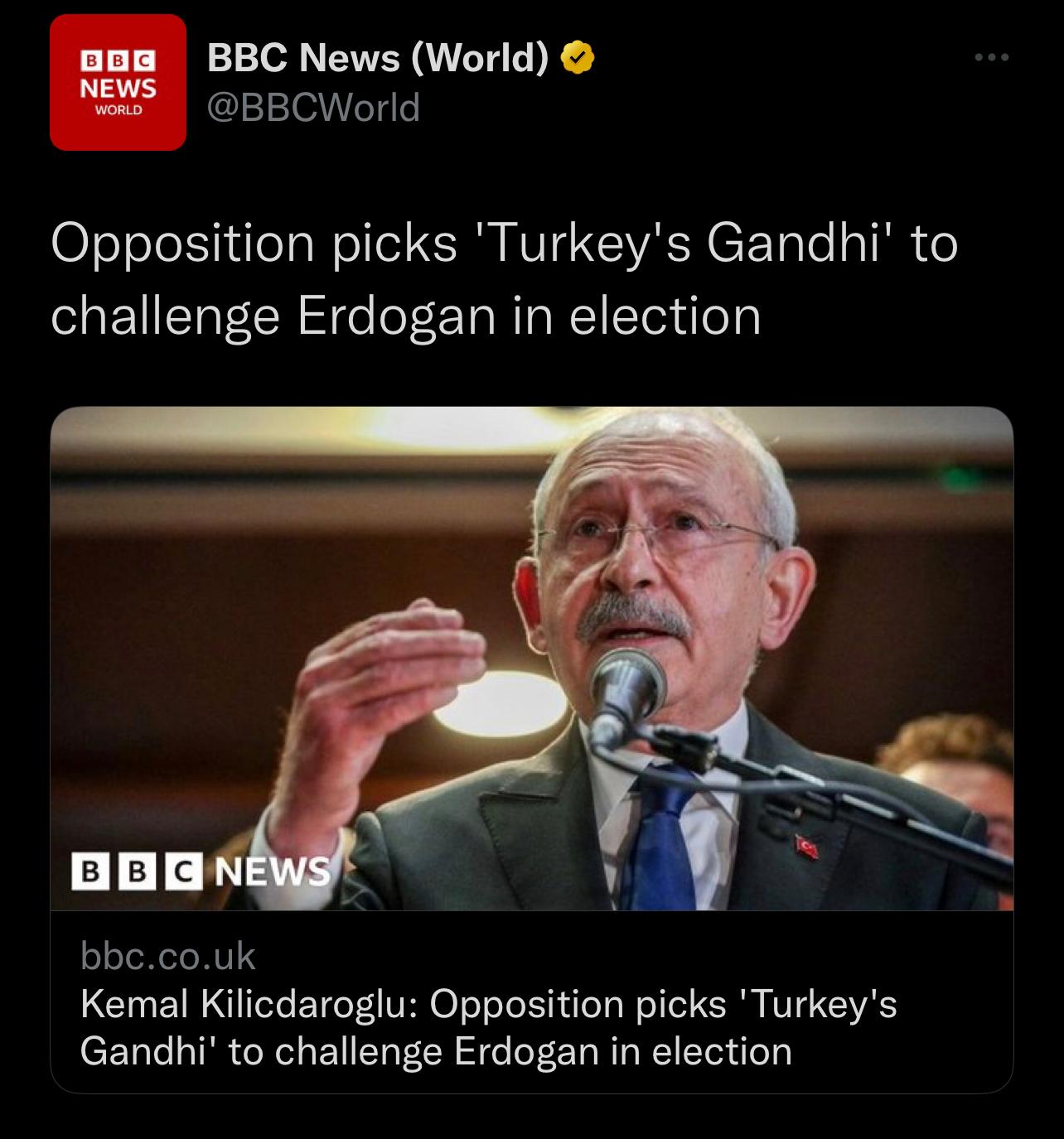Click the gold verified badge
Viewport: 1064px width, 1139px height.
[578, 58]
